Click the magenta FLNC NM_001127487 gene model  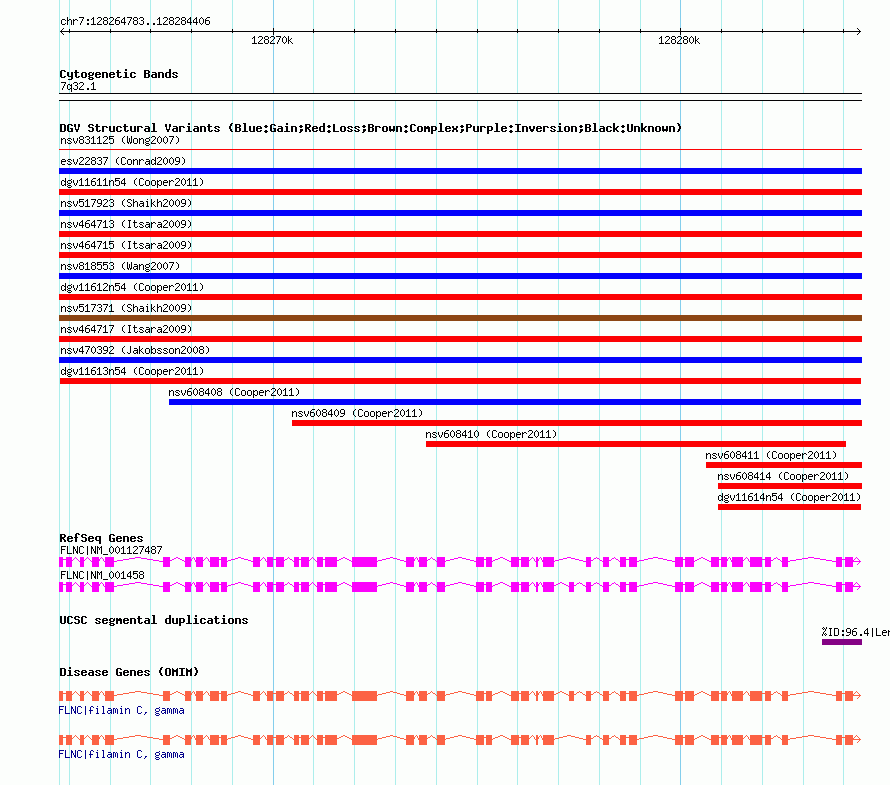coord(460,562)
